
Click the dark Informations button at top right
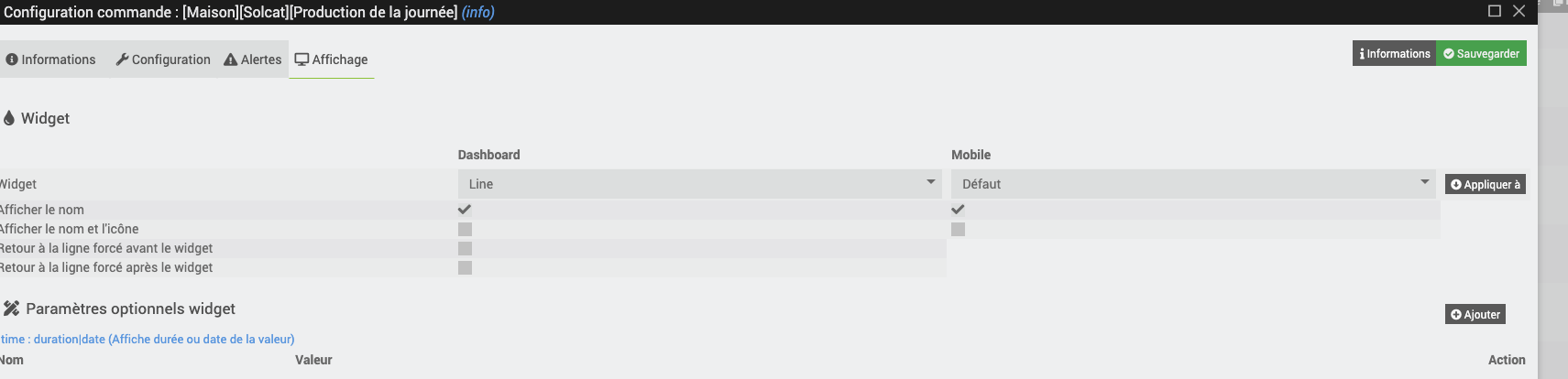(1394, 53)
